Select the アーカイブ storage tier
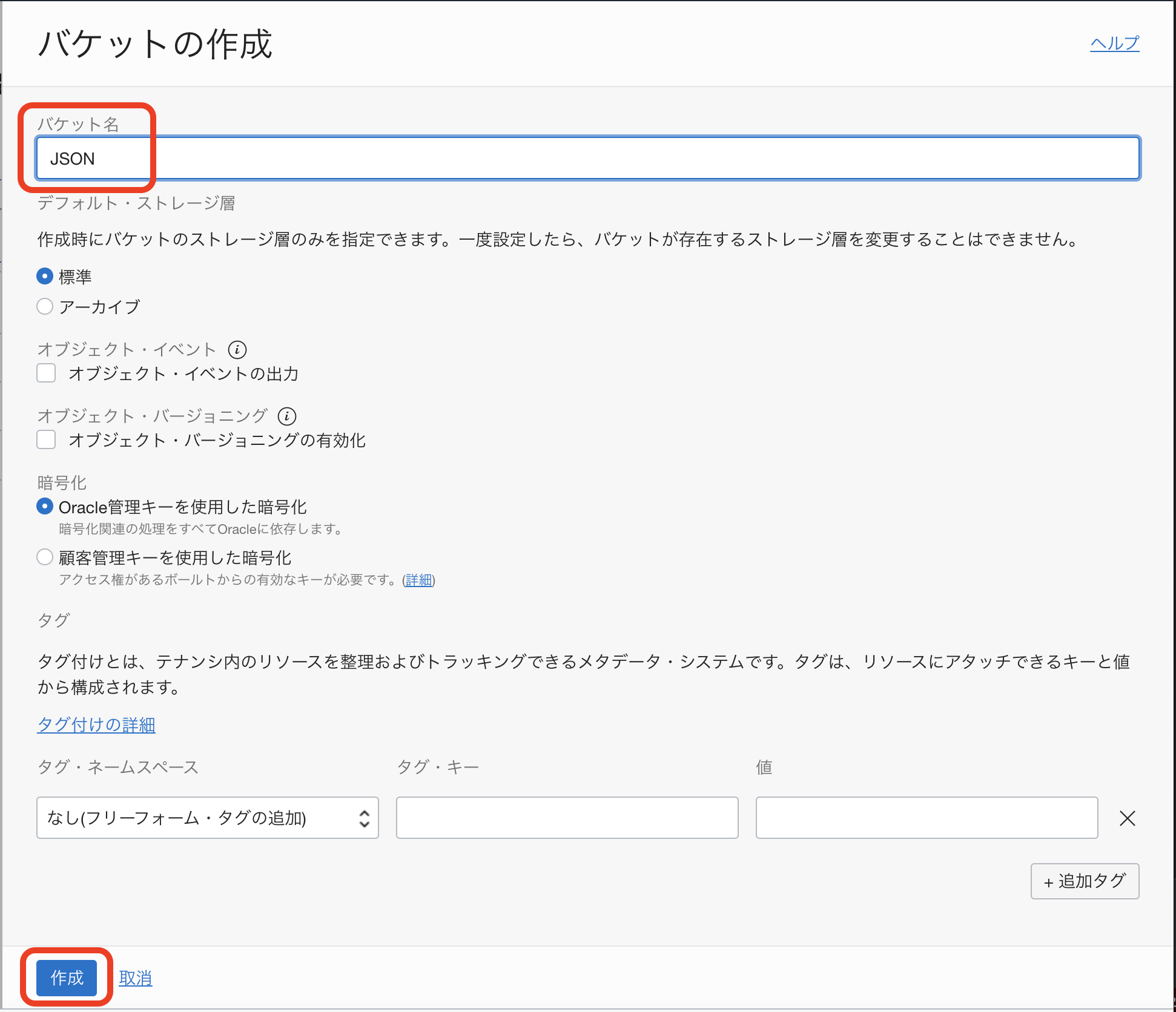Viewport: 1176px width, 1012px height. (44, 306)
